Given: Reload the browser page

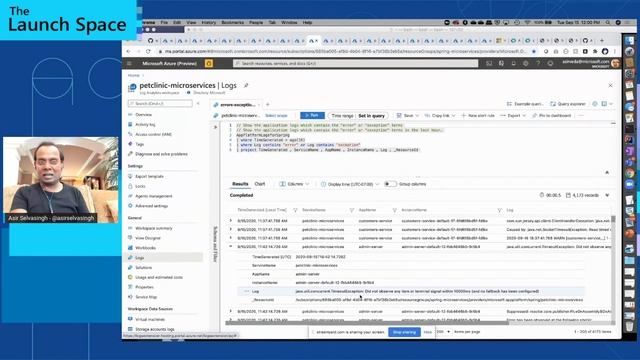Looking at the screenshot, I should 148,51.
